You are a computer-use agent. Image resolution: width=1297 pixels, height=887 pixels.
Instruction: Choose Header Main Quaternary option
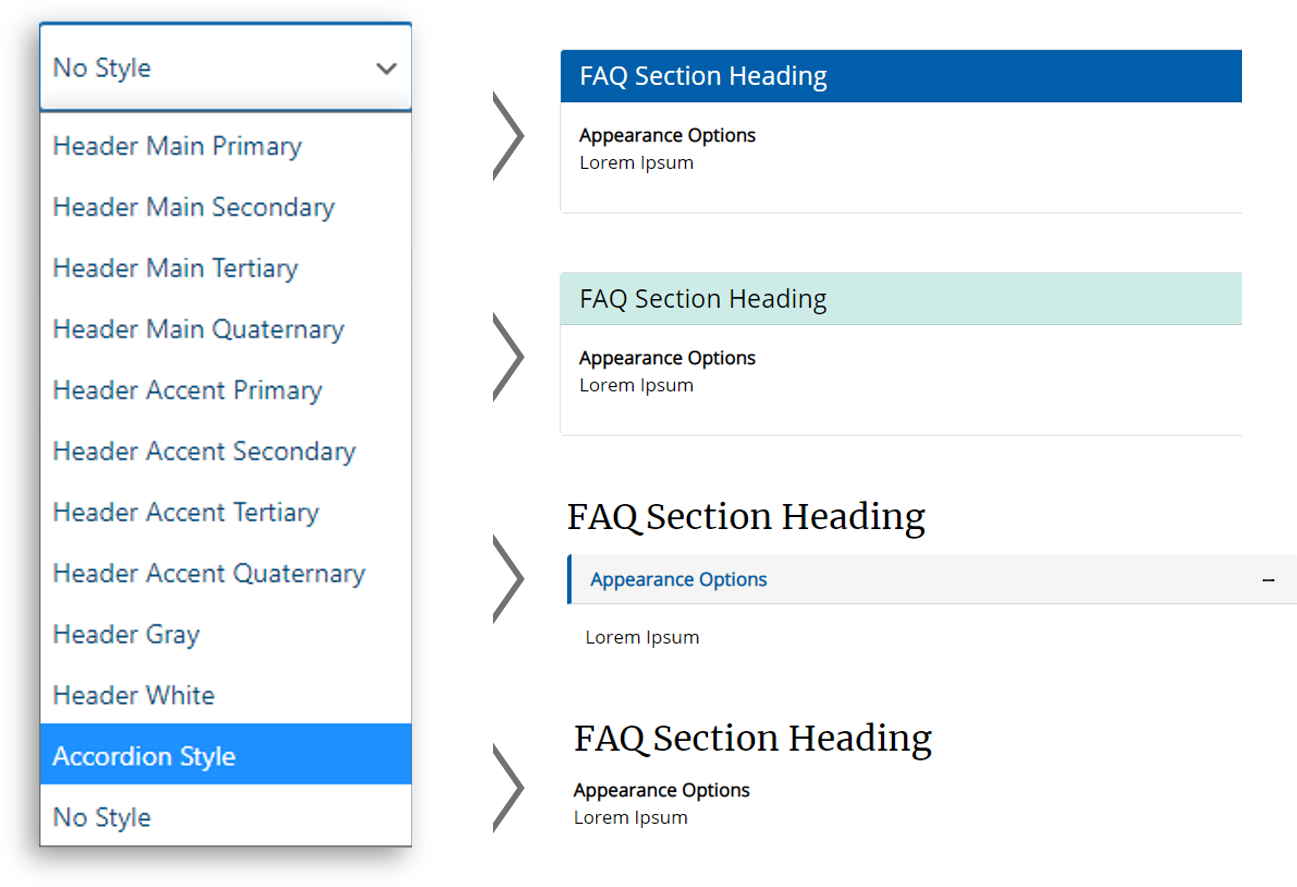197,329
